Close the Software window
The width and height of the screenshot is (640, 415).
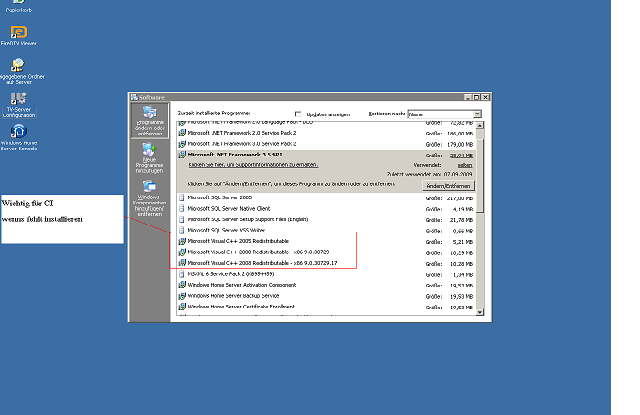tap(485, 97)
